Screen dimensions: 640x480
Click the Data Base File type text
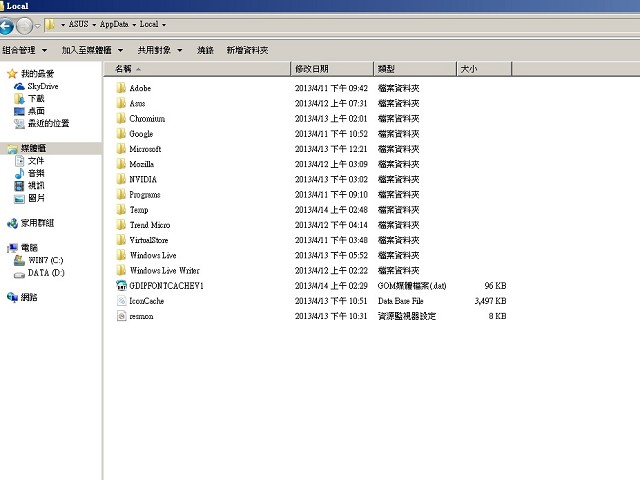tap(400, 301)
